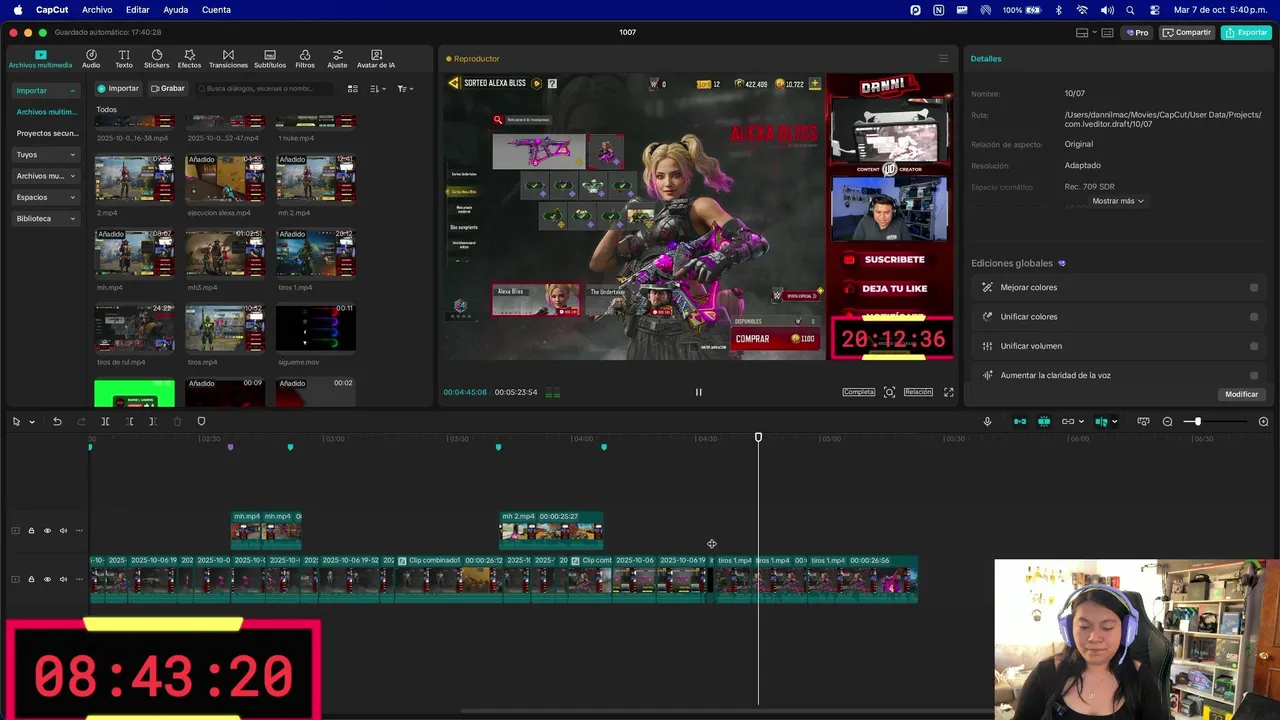Open the Editar menu
1280x720 pixels.
coord(138,10)
